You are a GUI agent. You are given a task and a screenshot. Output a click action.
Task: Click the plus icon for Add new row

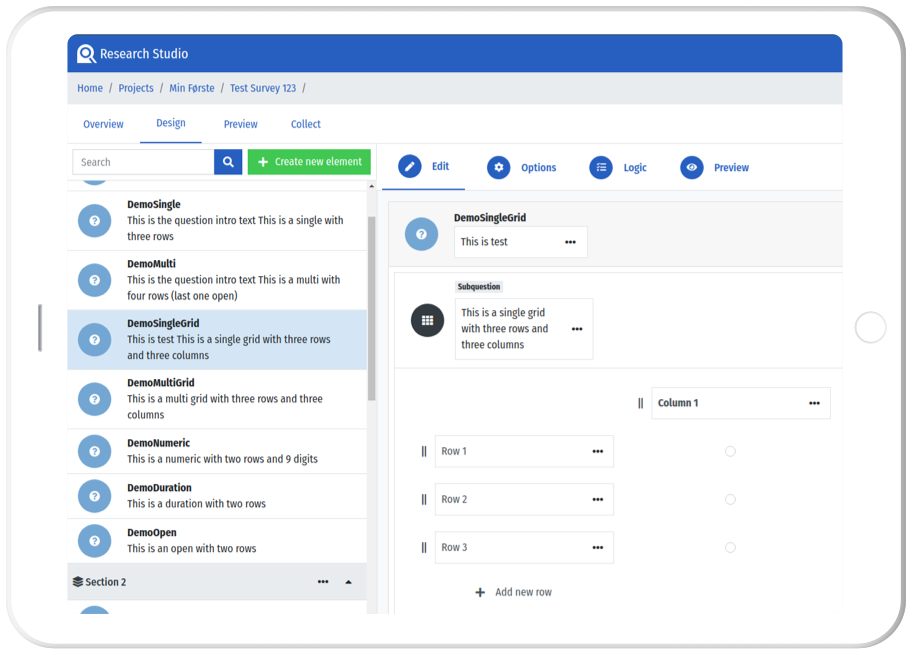pos(480,592)
